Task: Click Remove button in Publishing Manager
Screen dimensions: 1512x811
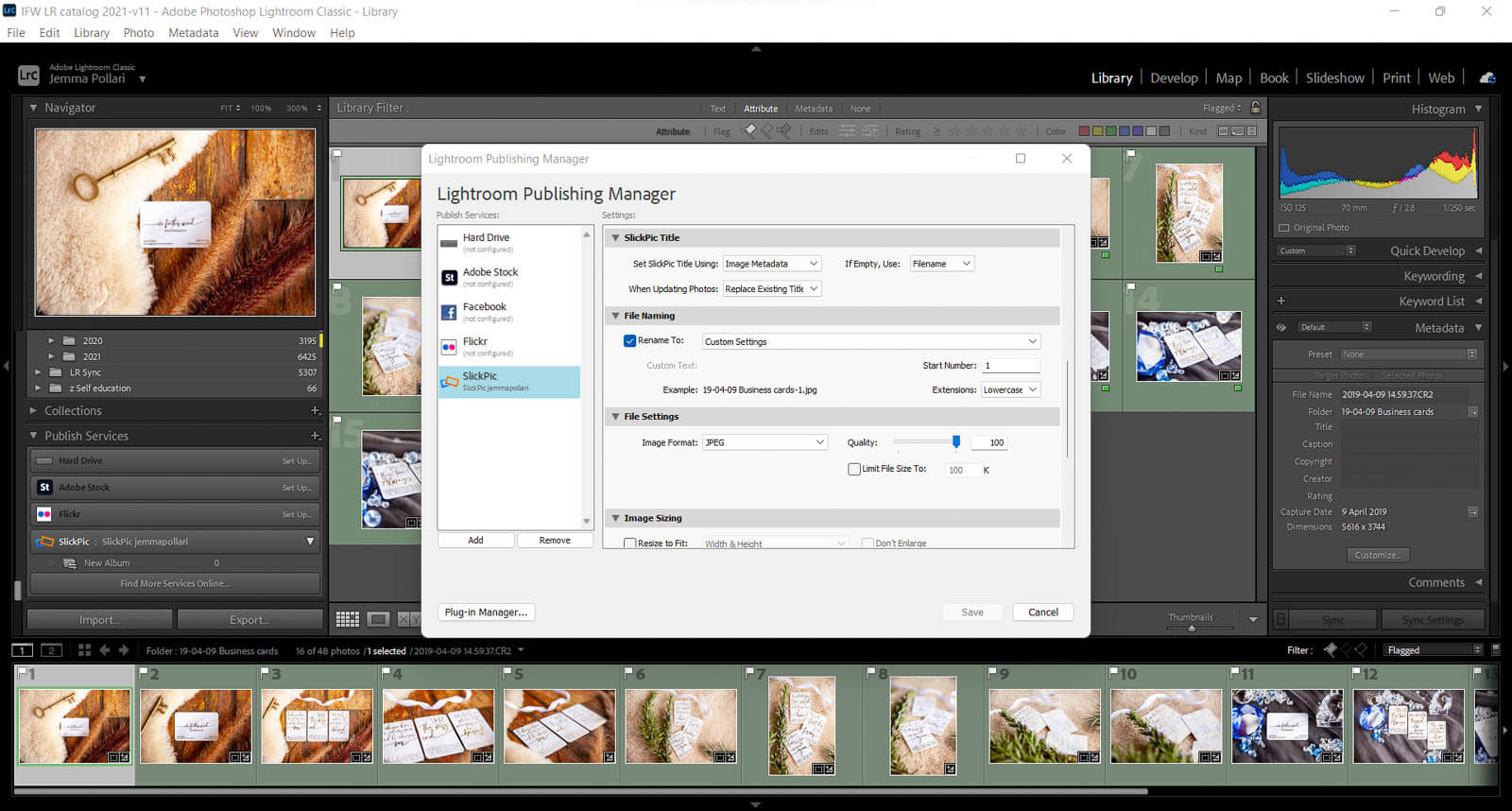Action: [555, 540]
